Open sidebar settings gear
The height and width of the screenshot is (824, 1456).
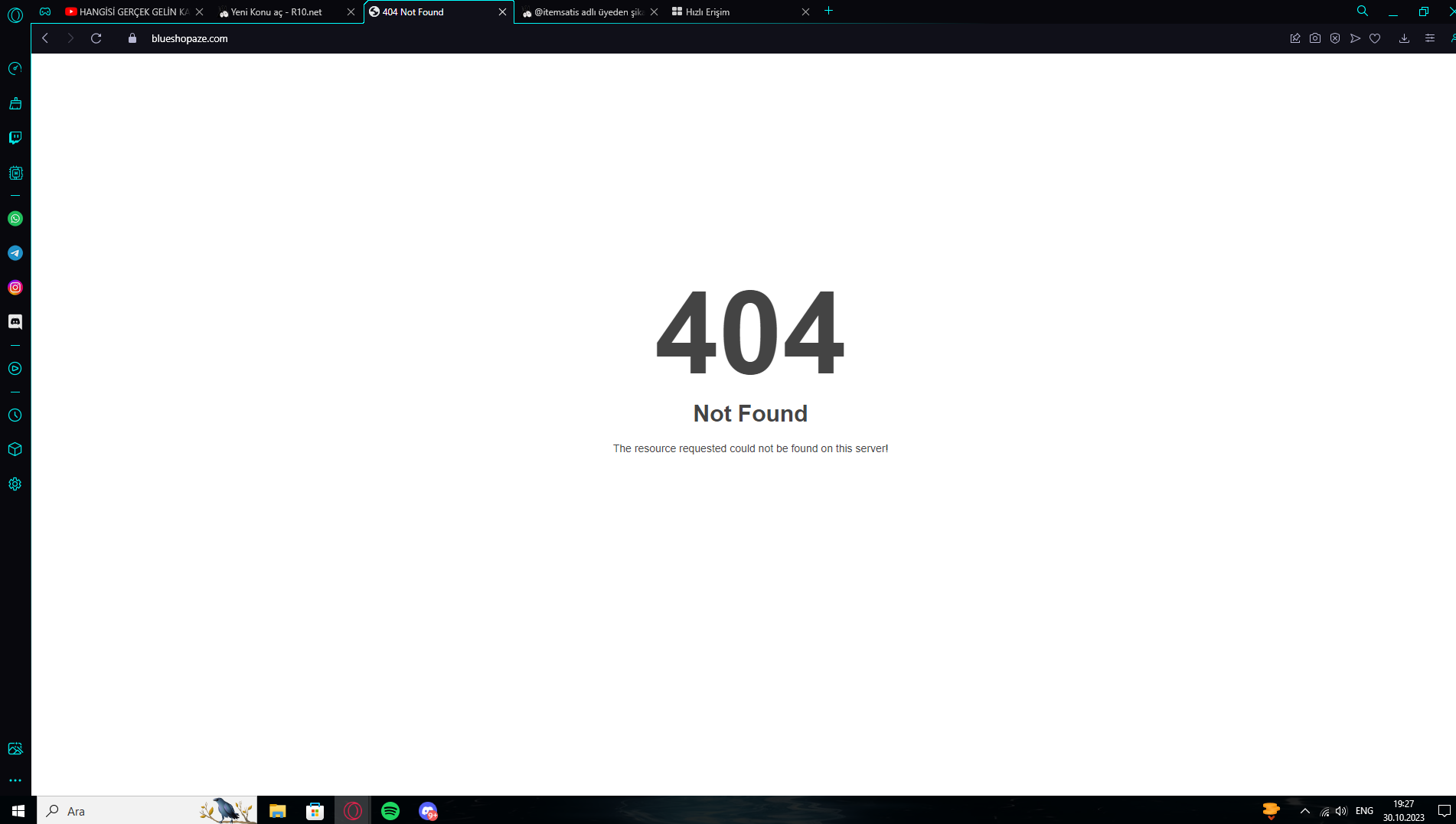point(15,484)
